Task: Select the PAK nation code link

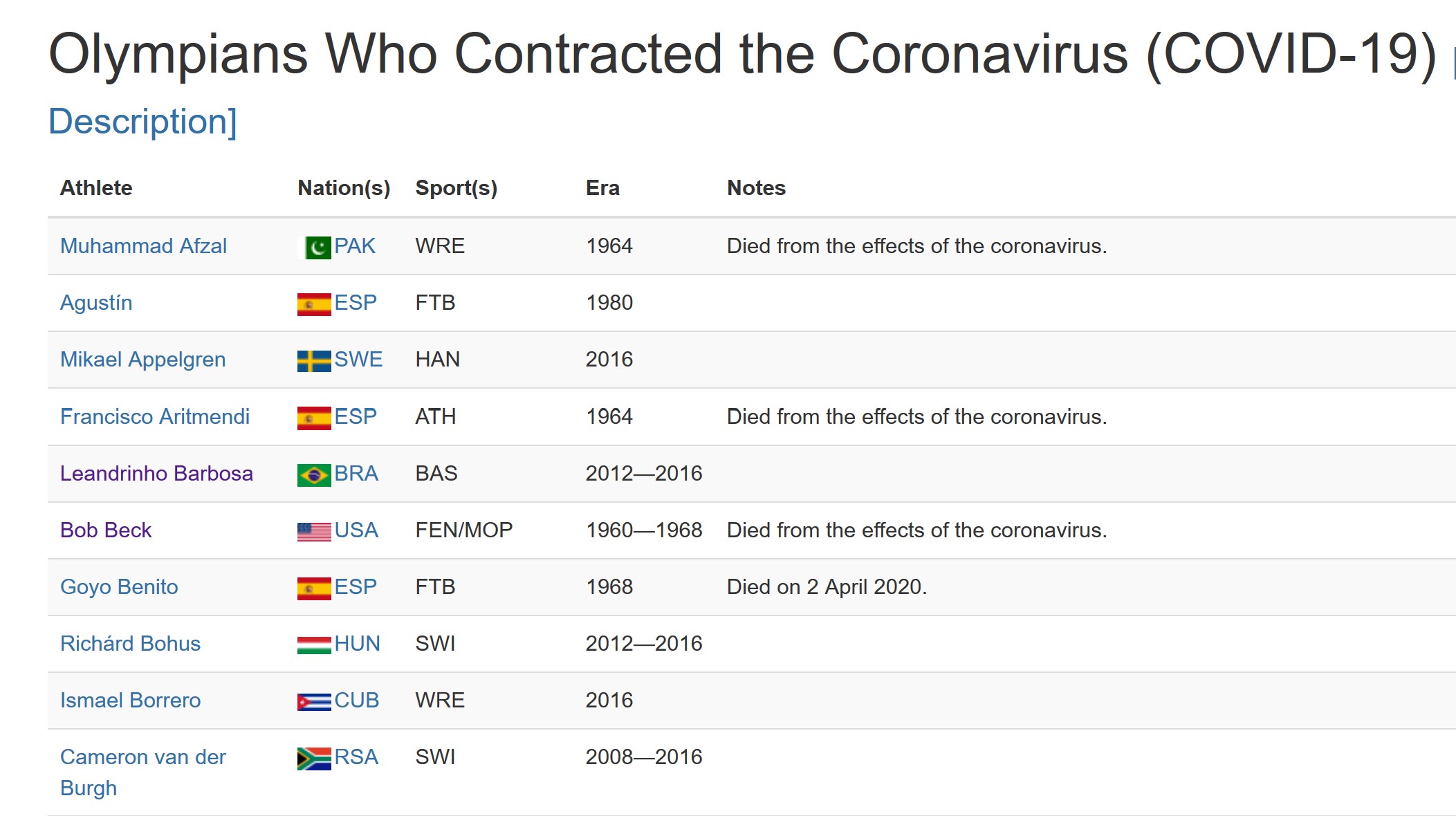Action: coord(355,246)
